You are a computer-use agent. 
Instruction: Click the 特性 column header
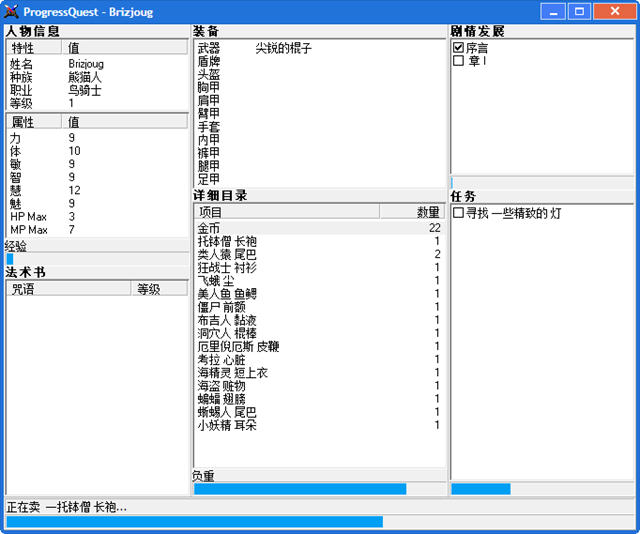click(34, 47)
